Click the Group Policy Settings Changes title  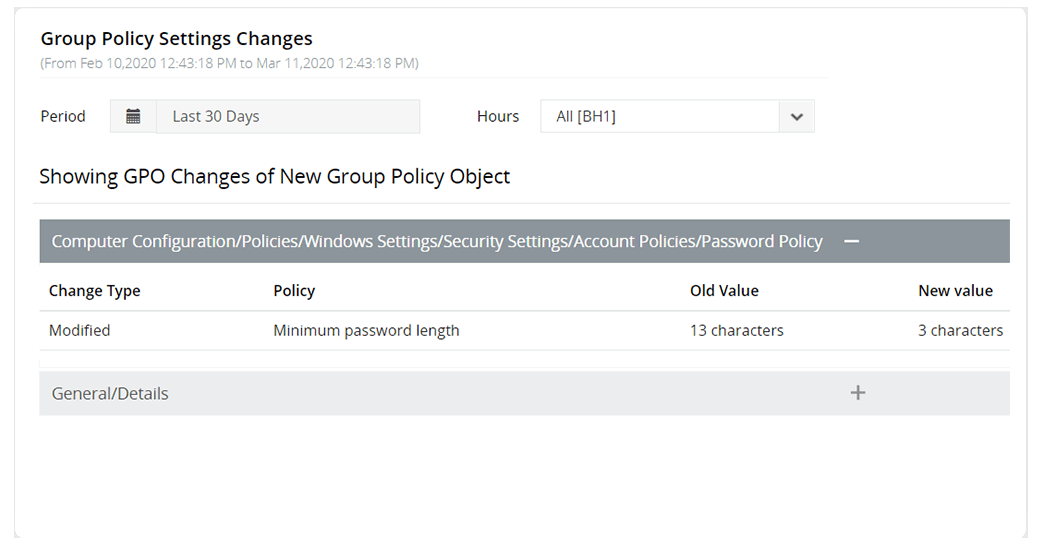pos(176,39)
